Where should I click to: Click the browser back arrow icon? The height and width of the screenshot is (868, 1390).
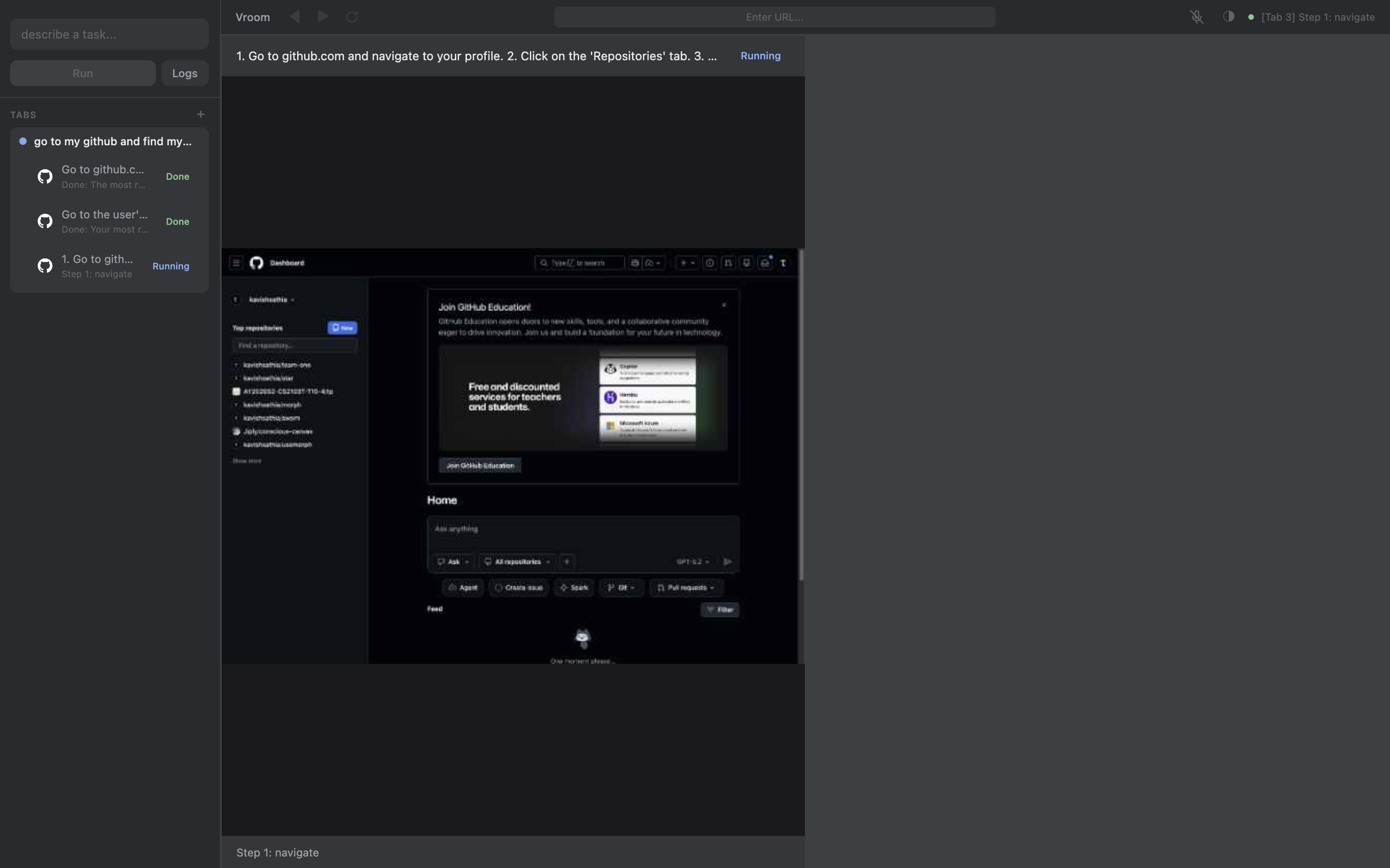pyautogui.click(x=295, y=17)
